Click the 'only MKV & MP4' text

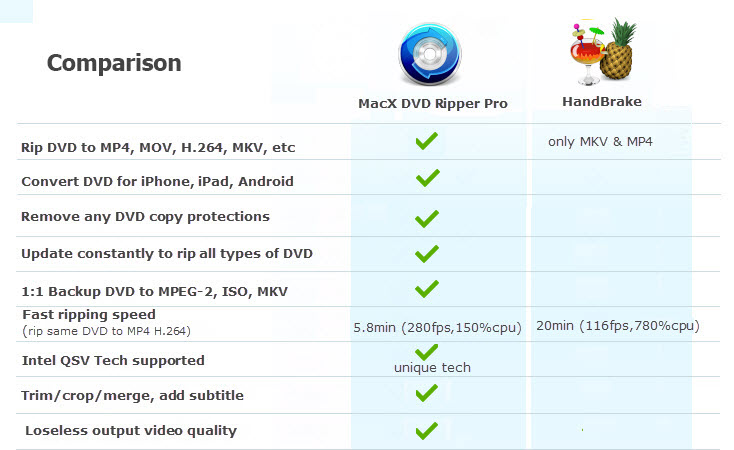pos(600,141)
